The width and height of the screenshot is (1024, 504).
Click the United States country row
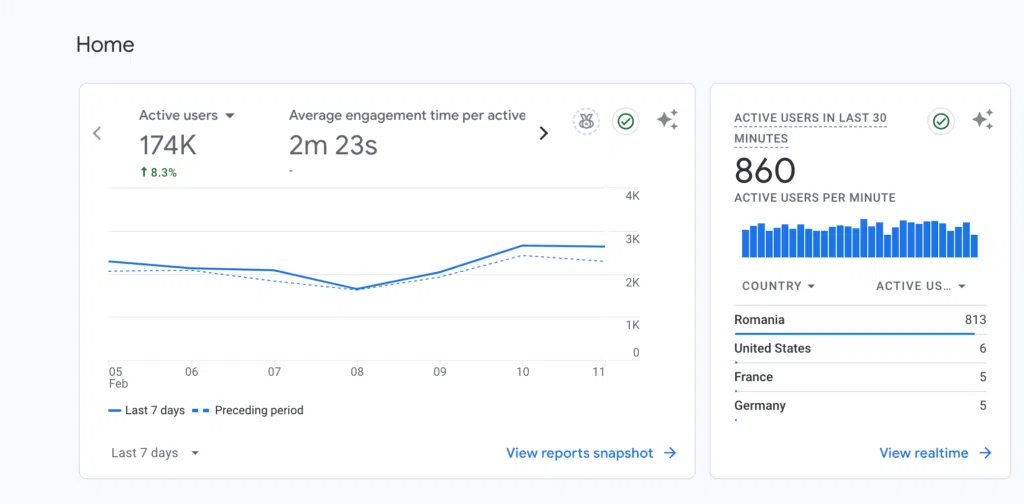tap(860, 349)
